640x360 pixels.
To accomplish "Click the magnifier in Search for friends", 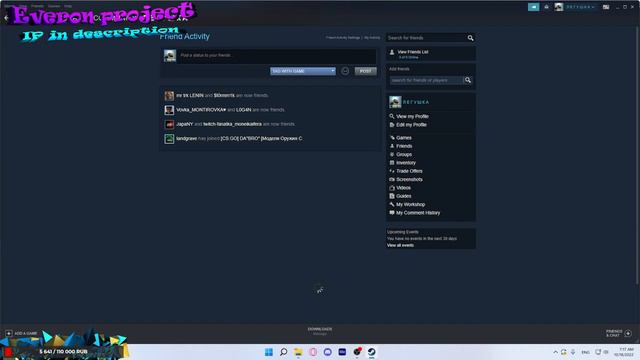I will 471,38.
